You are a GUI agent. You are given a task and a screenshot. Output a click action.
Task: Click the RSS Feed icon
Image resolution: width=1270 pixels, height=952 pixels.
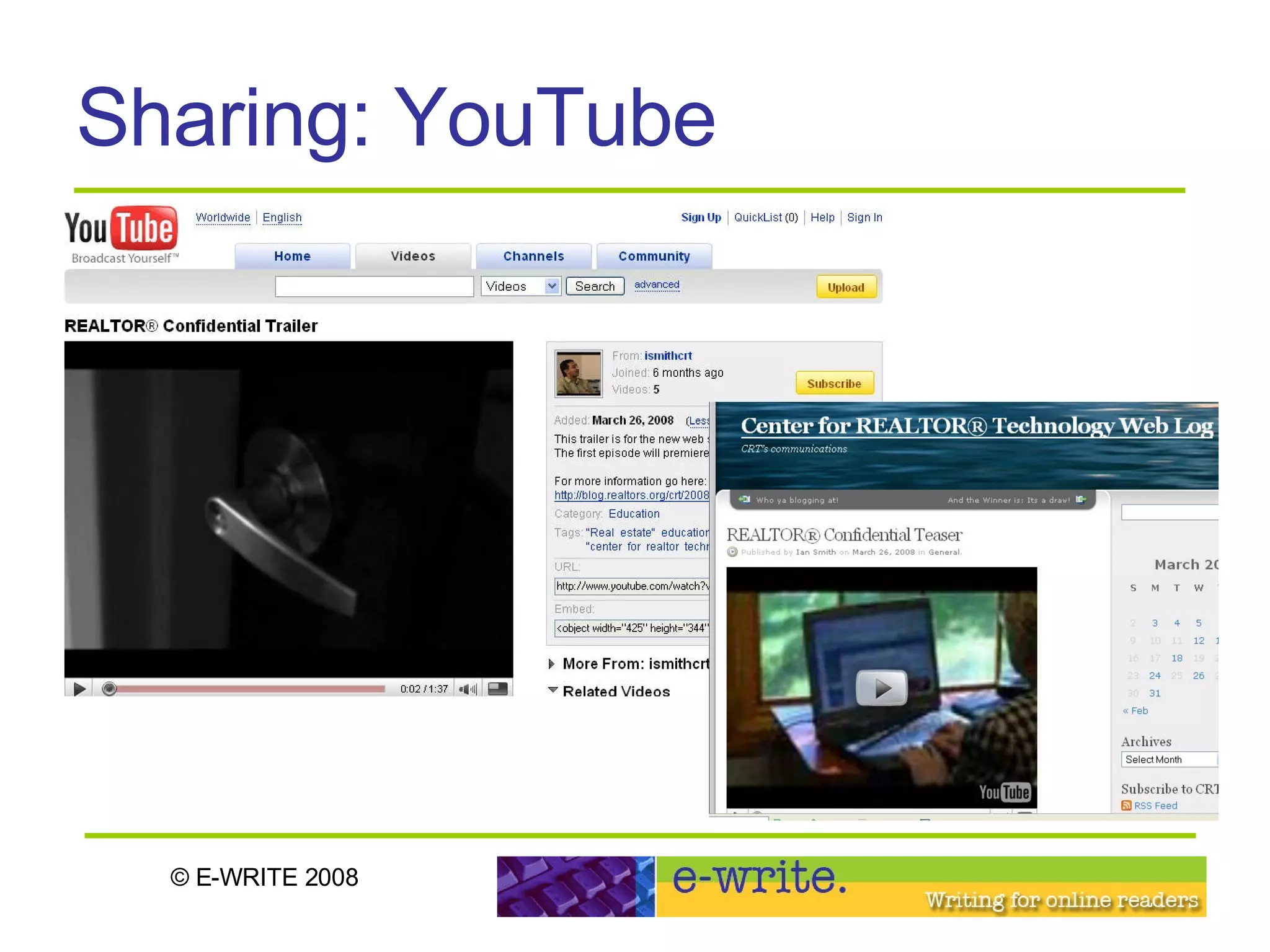coord(1126,806)
